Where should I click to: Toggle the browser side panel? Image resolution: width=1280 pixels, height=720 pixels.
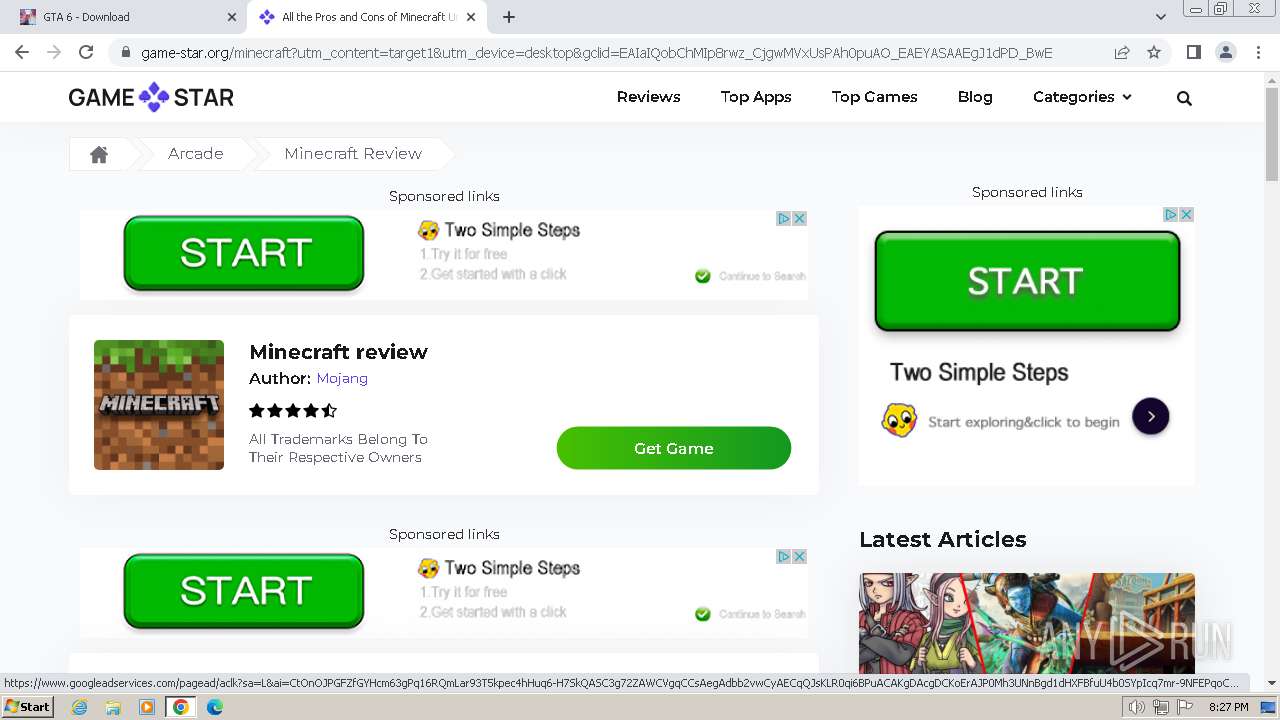tap(1193, 53)
